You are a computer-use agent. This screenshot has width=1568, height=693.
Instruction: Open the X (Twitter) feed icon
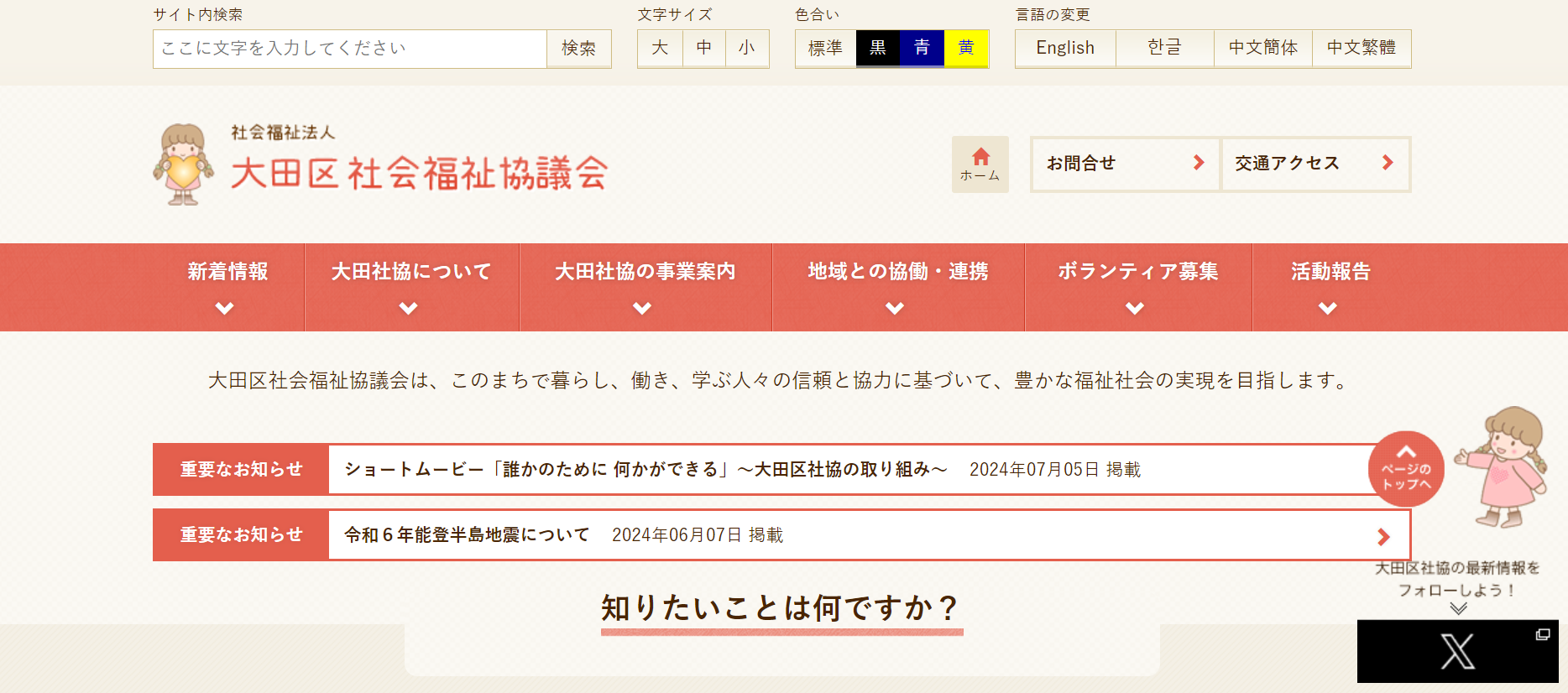click(x=1457, y=651)
